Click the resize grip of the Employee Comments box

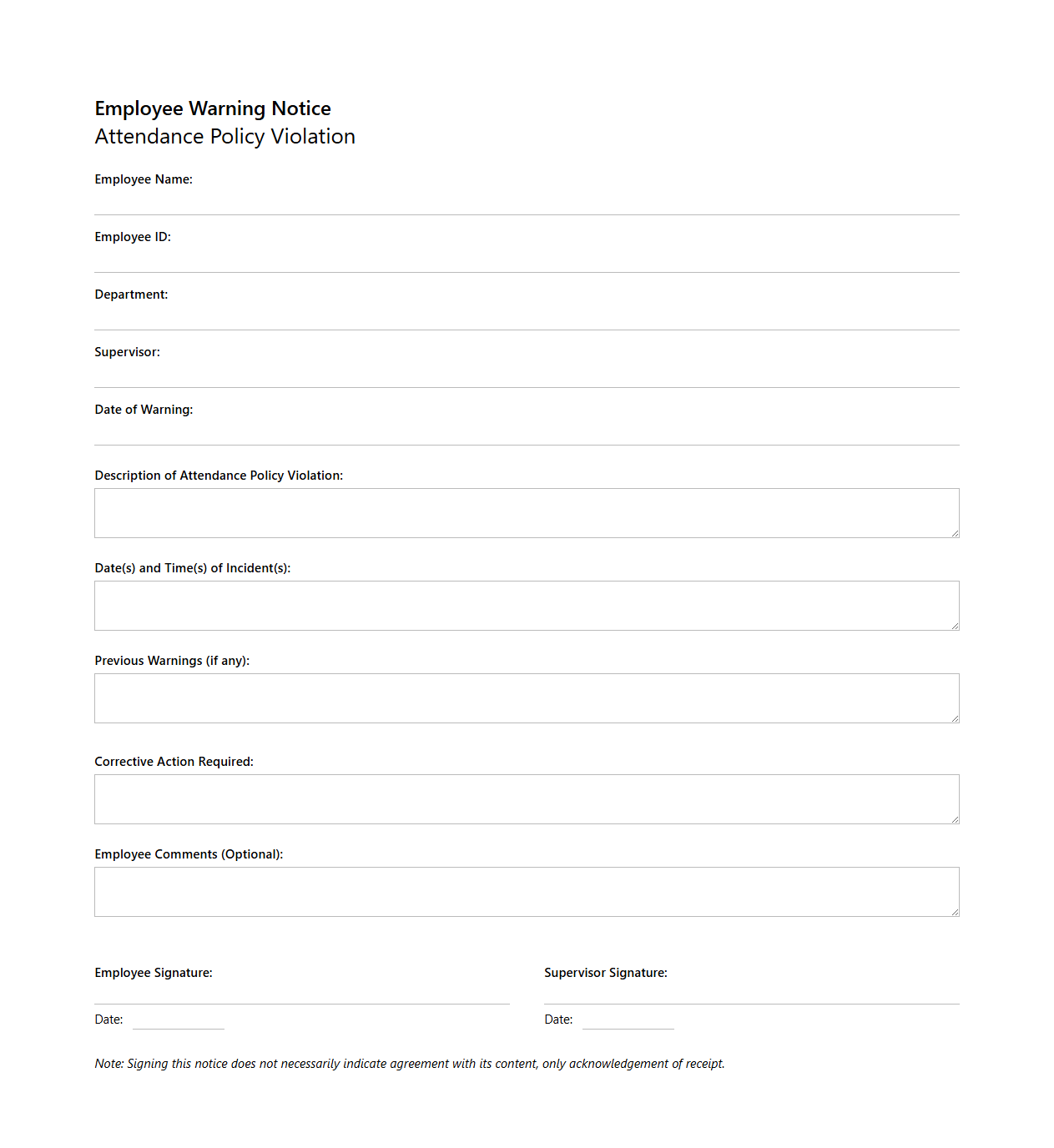[x=954, y=913]
